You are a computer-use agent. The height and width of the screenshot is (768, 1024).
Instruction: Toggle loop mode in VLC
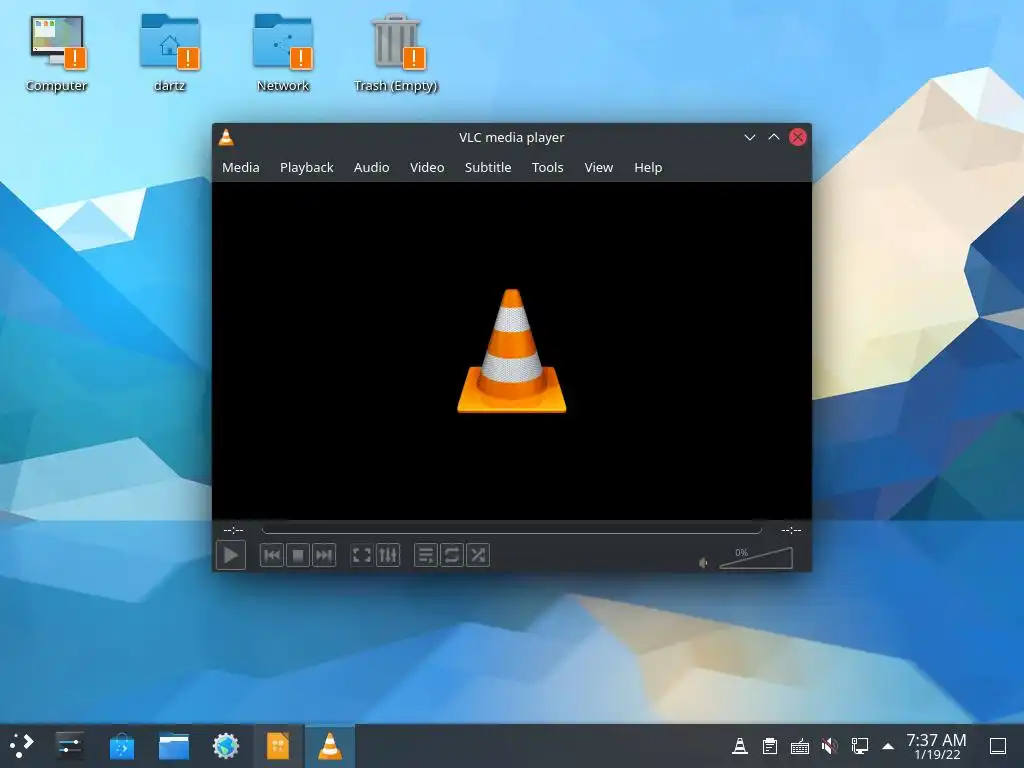(x=452, y=555)
